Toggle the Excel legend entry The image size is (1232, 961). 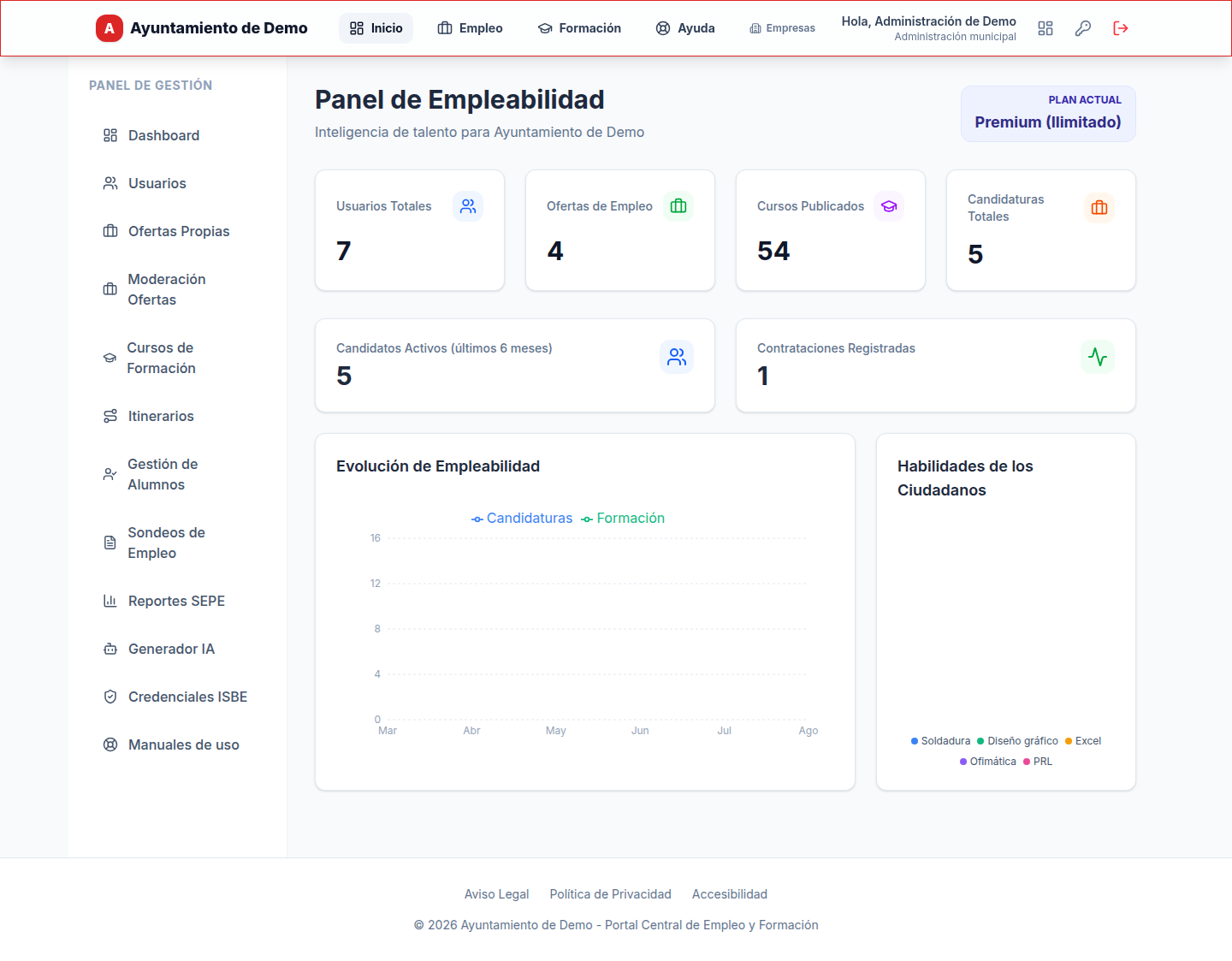[1083, 741]
